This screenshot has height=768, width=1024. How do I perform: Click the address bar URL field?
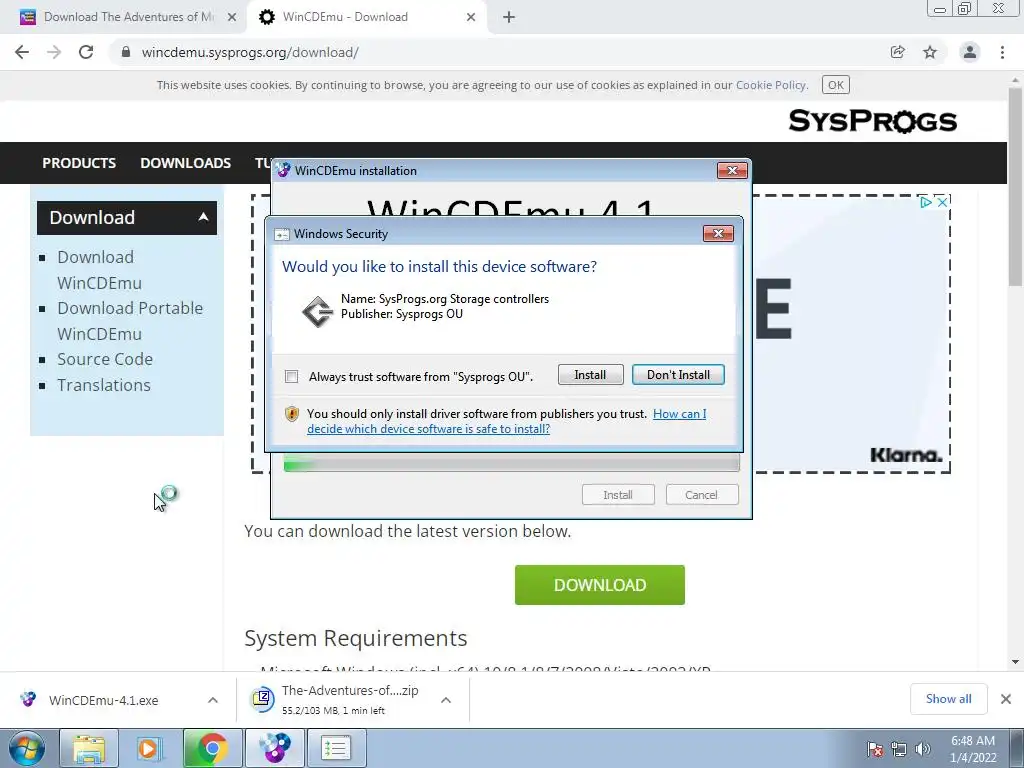click(x=496, y=52)
